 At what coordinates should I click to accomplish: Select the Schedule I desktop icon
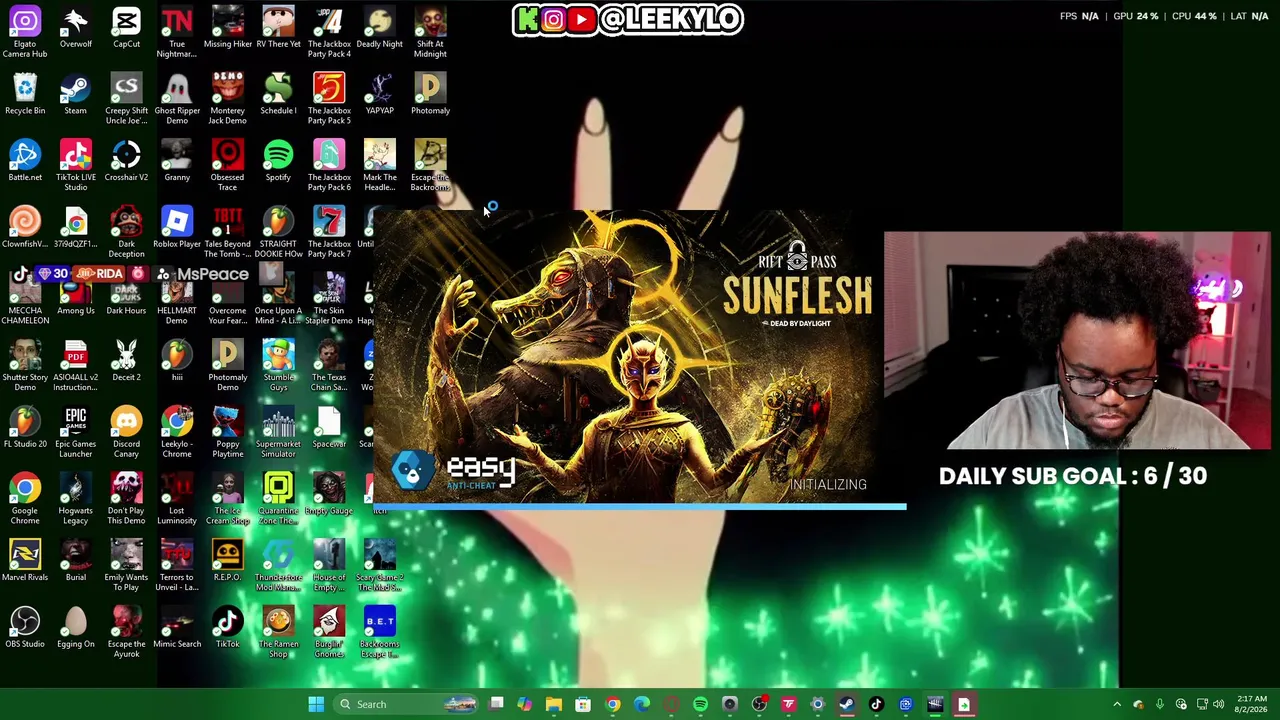[x=278, y=94]
